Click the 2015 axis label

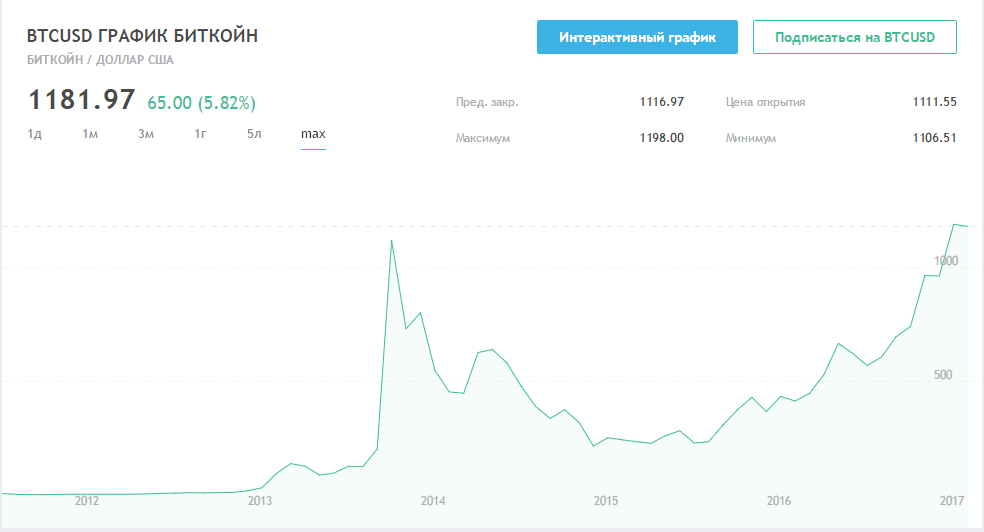[606, 501]
